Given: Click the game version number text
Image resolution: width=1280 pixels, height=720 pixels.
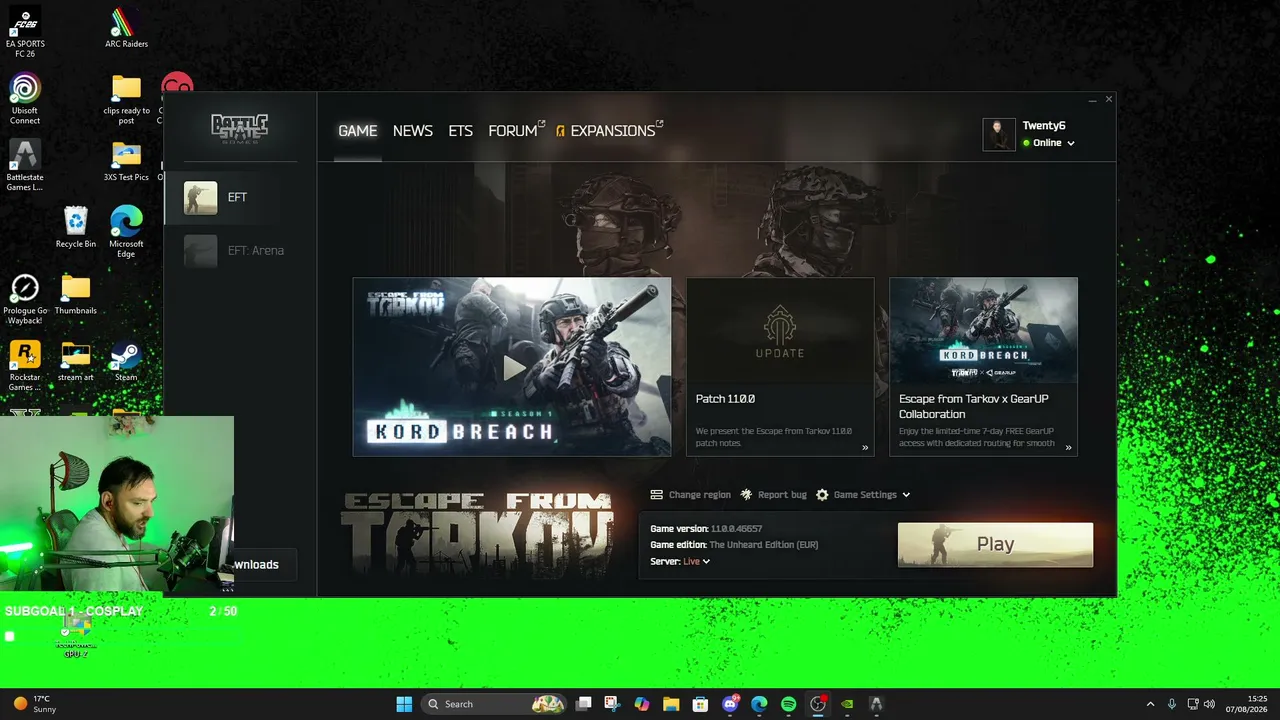Looking at the screenshot, I should coord(736,529).
